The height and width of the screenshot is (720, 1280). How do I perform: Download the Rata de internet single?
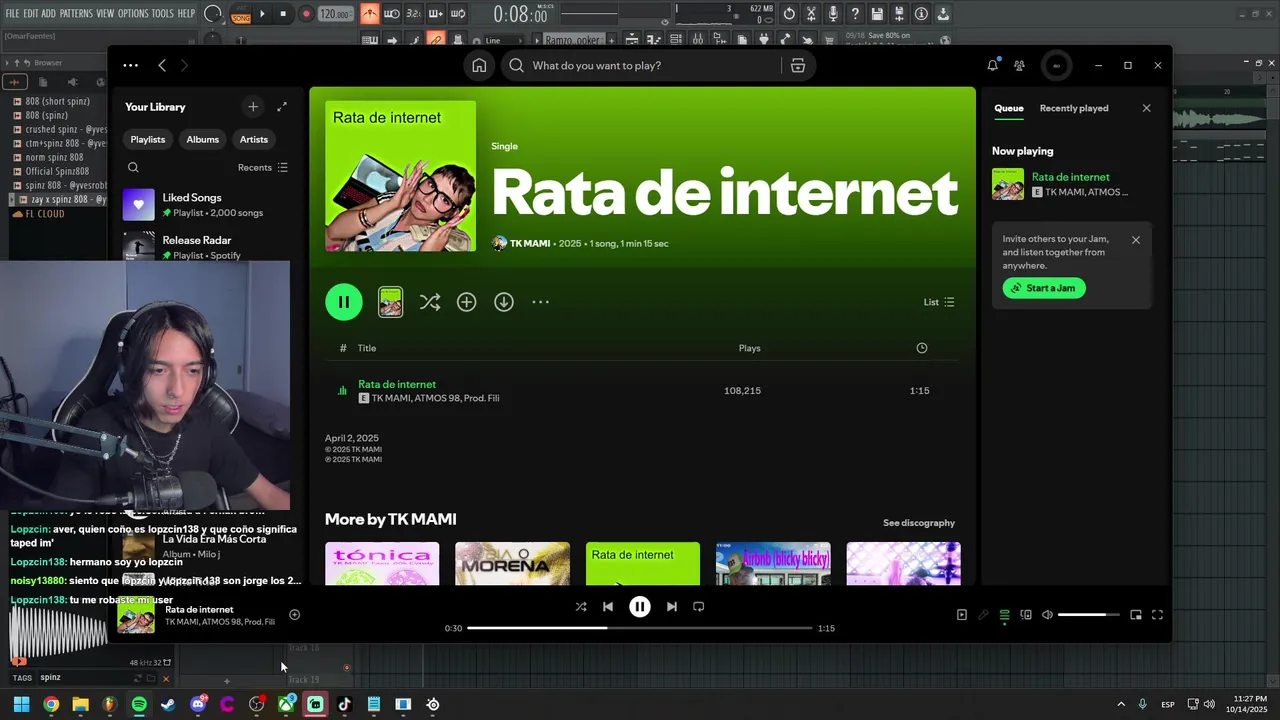point(504,302)
